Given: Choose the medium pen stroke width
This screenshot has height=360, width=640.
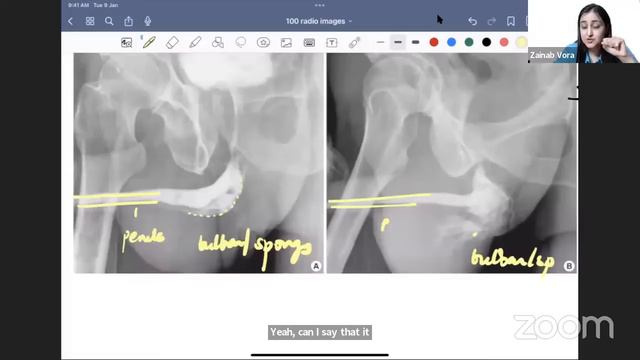Looking at the screenshot, I should (398, 42).
